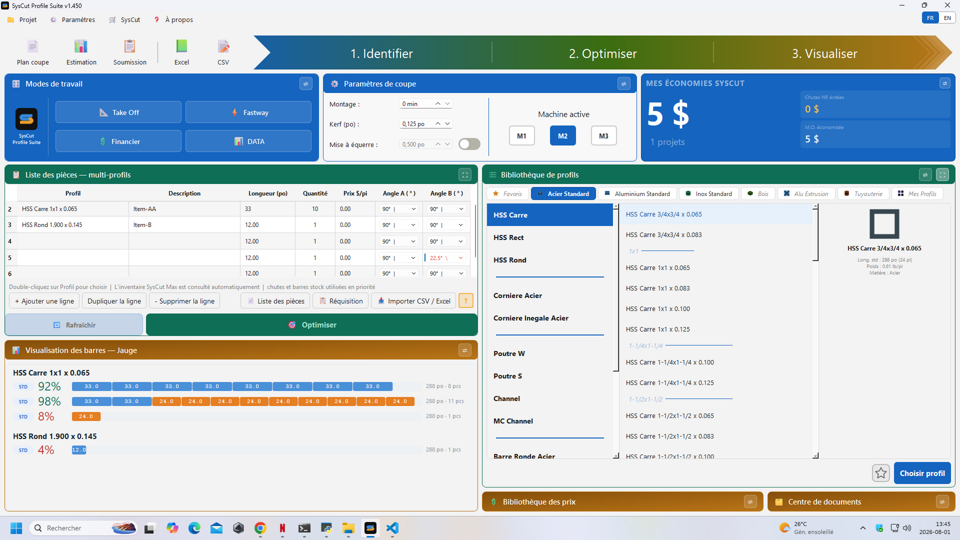The width and height of the screenshot is (960, 540).
Task: Open Angle B dropdown for row 3
Action: [x=446, y=225]
